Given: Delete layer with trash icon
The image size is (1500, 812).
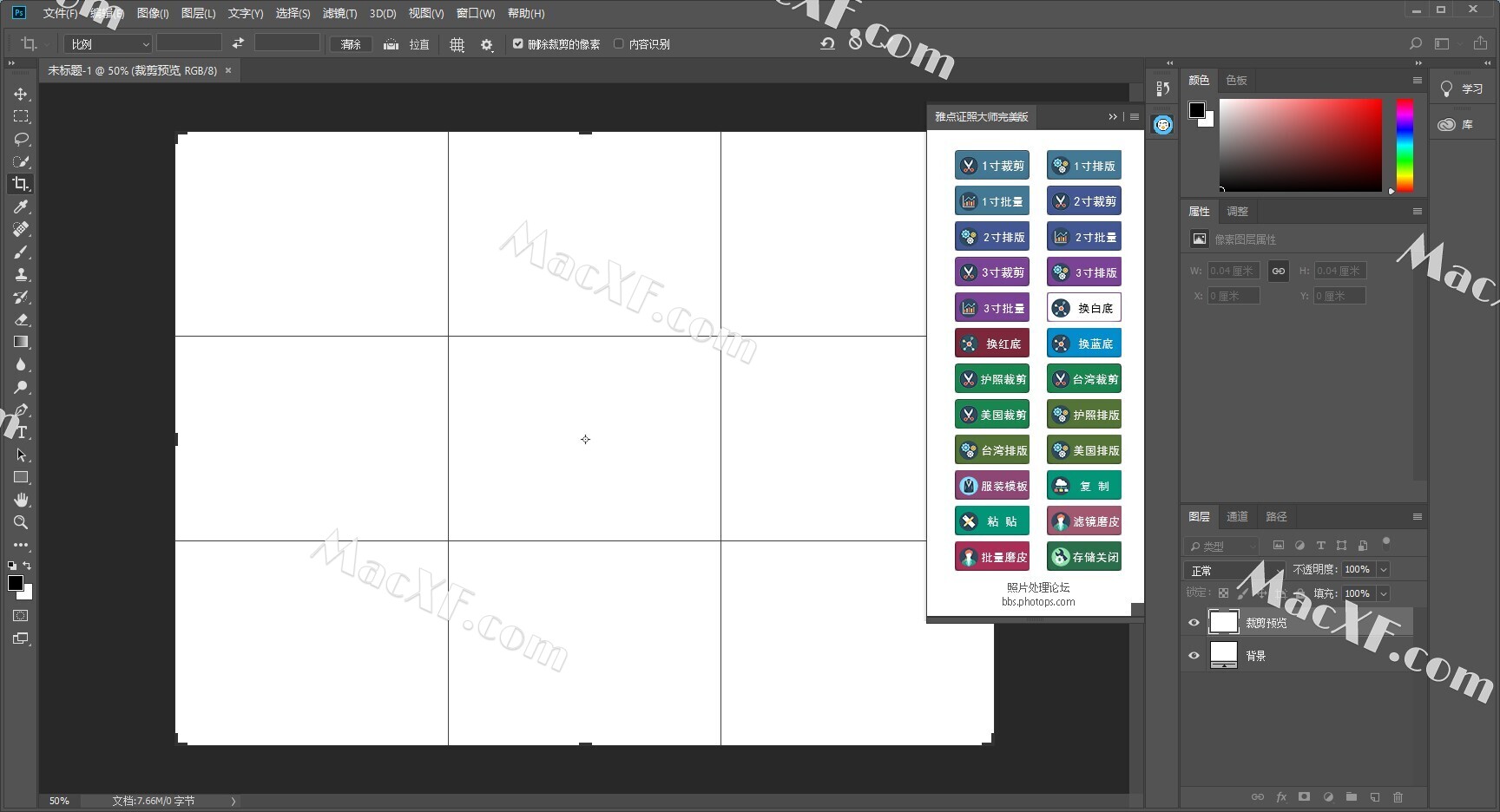Looking at the screenshot, I should [x=1398, y=796].
